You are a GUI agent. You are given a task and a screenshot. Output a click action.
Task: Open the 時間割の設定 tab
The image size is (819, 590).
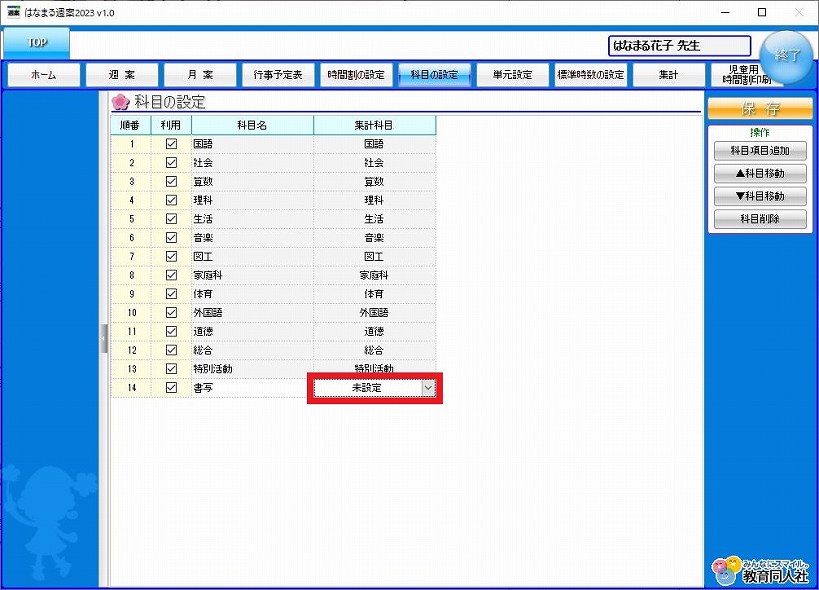pyautogui.click(x=356, y=75)
